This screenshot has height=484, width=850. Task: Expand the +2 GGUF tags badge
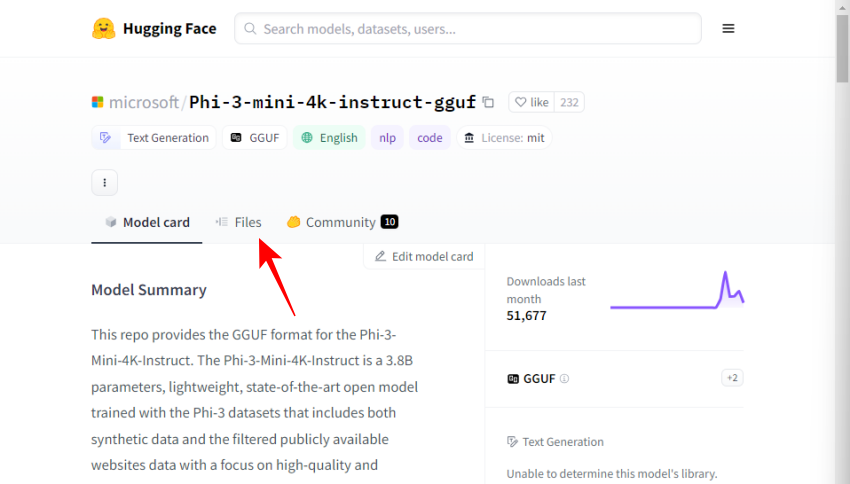[x=732, y=378]
